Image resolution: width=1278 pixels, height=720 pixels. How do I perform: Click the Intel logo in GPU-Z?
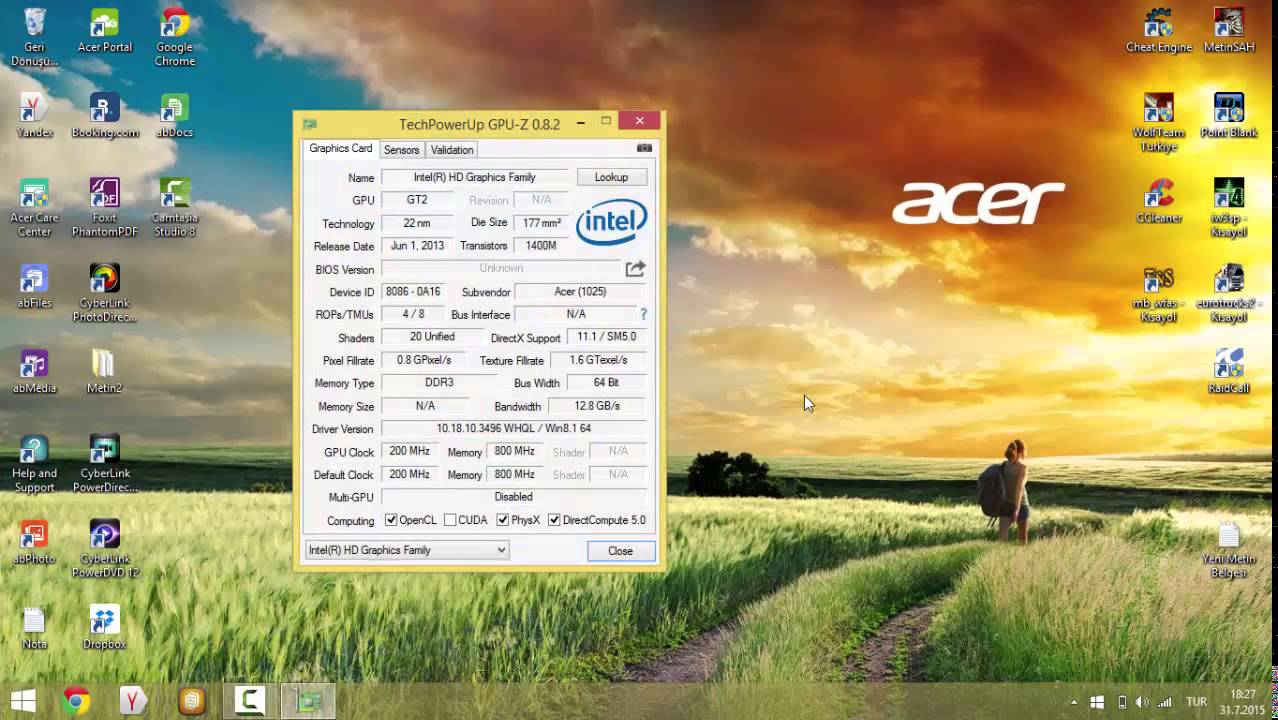click(611, 221)
